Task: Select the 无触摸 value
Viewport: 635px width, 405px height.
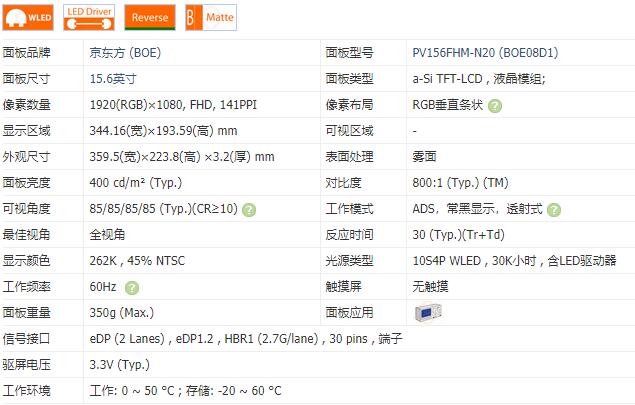Action: click(430, 287)
